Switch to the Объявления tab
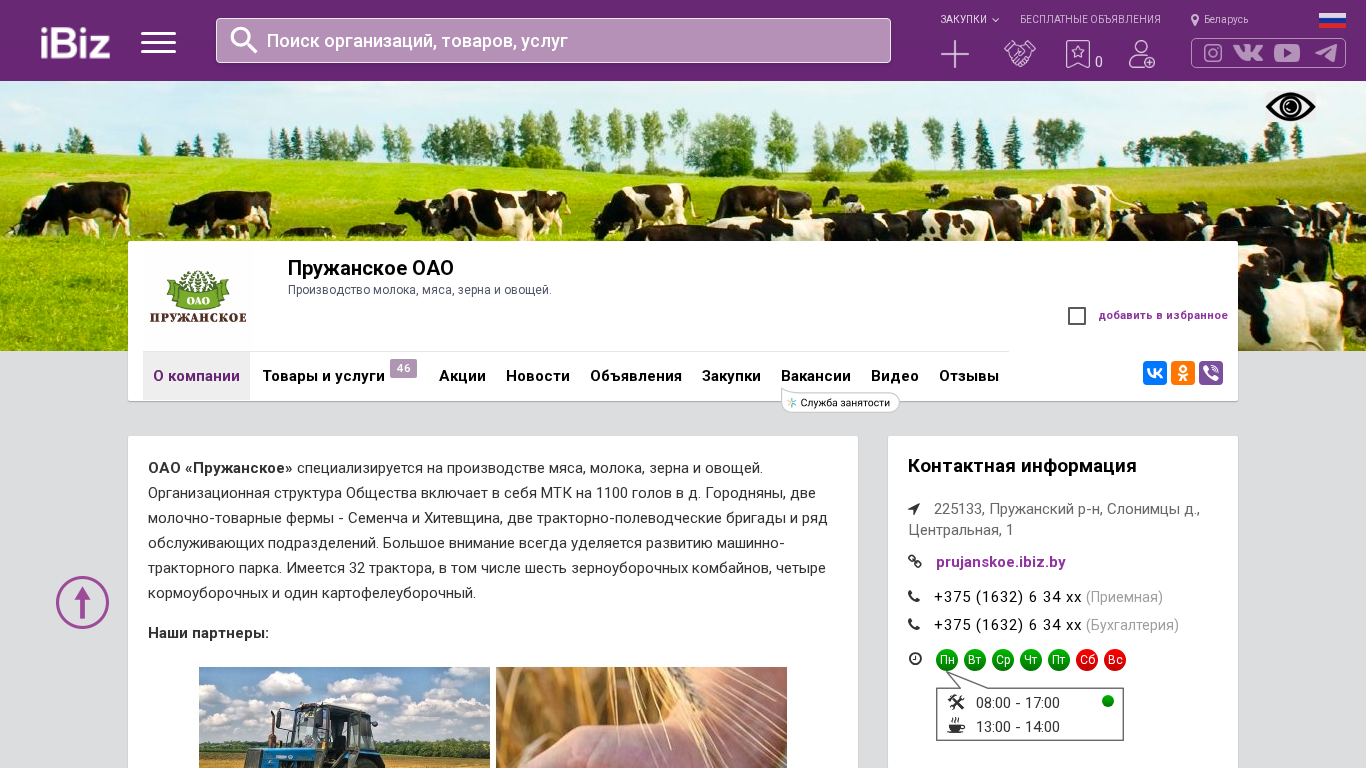Viewport: 1366px width, 768px height. point(636,376)
